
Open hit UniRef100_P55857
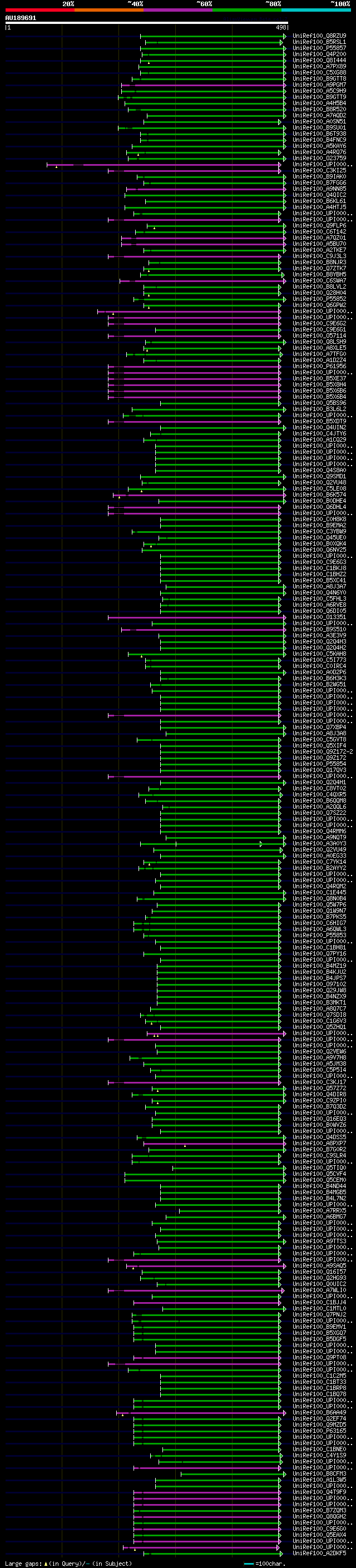319,48
